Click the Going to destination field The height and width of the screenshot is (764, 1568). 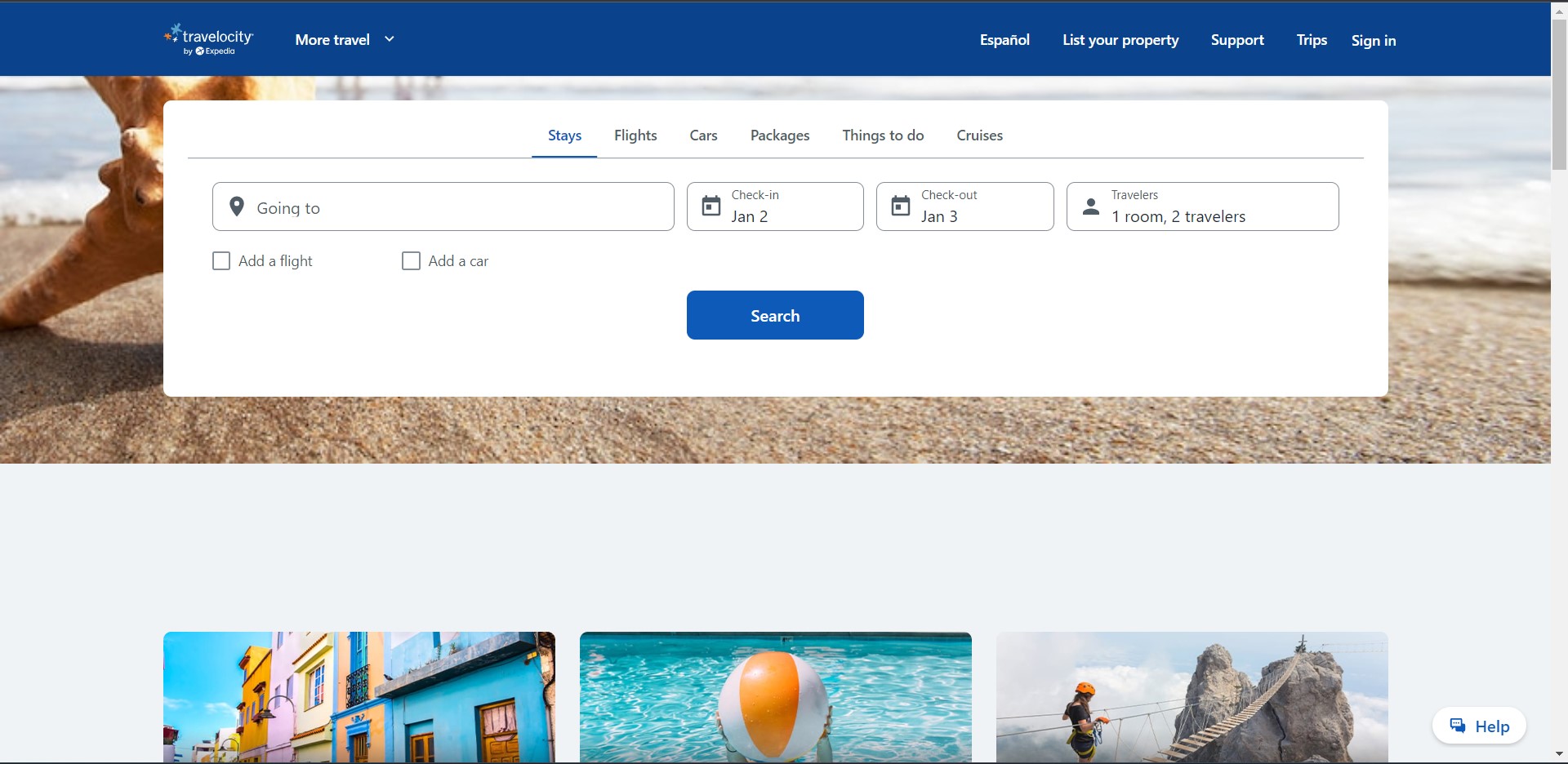[443, 207]
